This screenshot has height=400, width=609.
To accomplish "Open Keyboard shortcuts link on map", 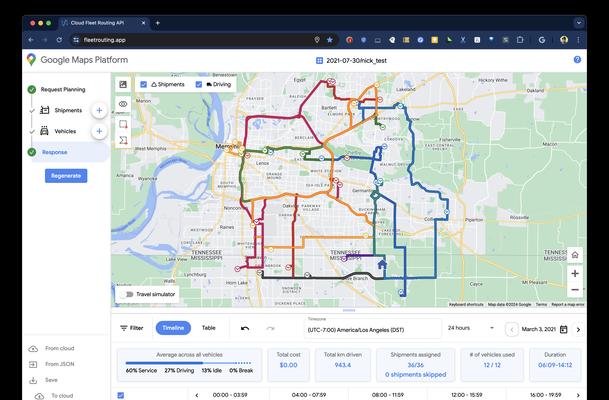I will [x=466, y=304].
